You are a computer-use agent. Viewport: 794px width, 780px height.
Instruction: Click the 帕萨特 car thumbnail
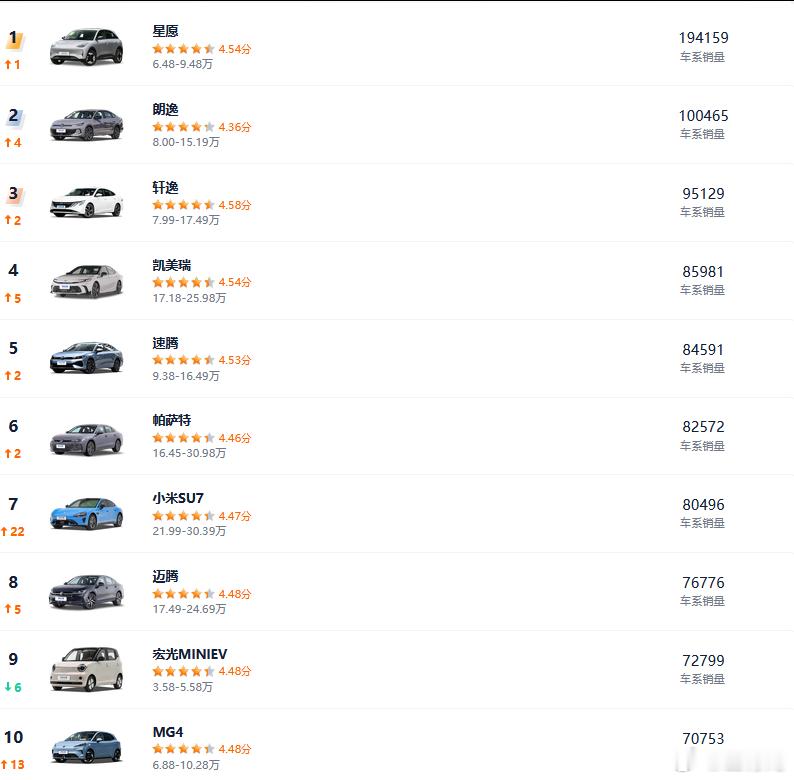(87, 439)
